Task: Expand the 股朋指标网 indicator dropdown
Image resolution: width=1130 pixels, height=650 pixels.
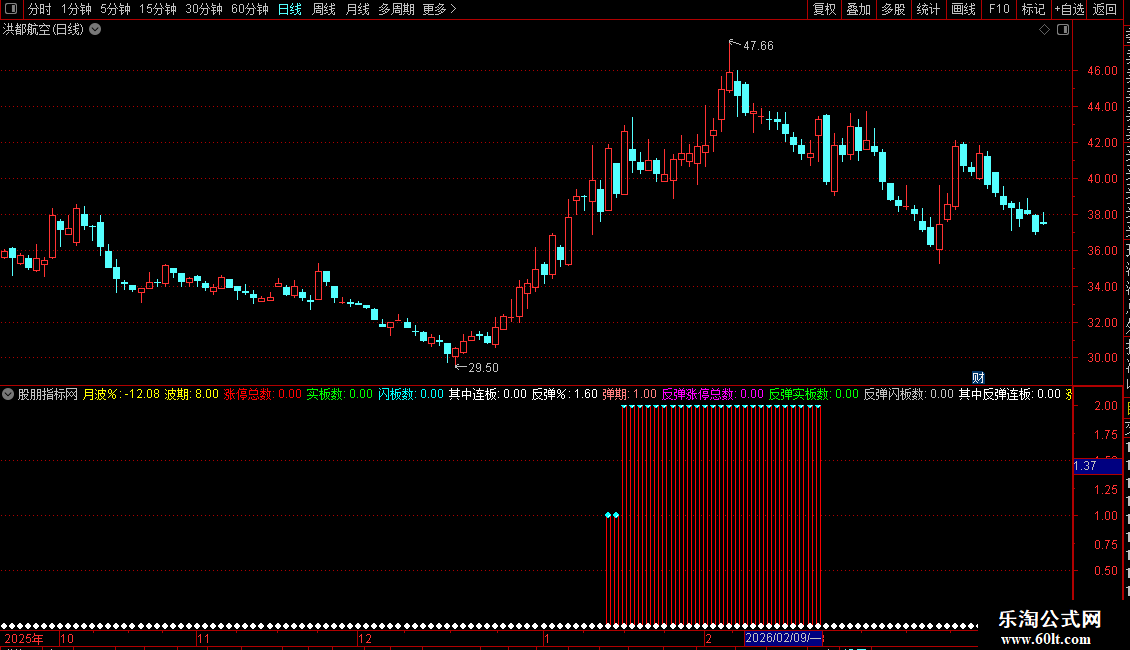Action: 8,394
